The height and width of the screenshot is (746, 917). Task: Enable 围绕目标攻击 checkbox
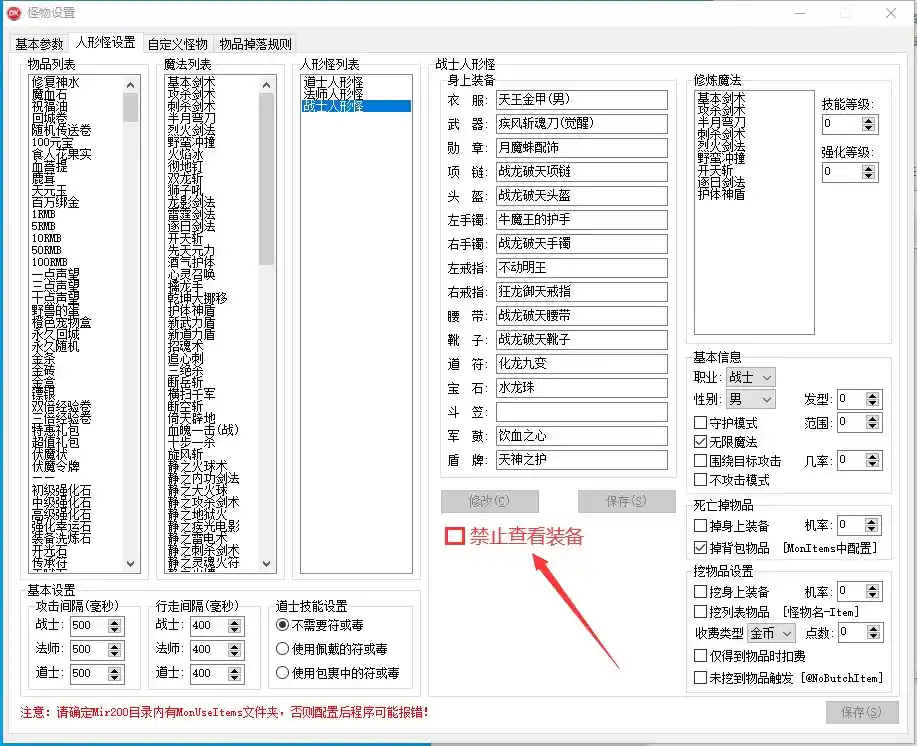click(x=700, y=461)
